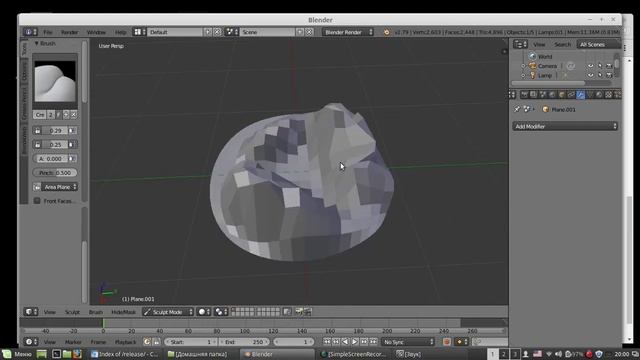Viewport: 640px width, 360px height.
Task: Toggle radius pressure sensitivity icon
Action: pos(72,131)
